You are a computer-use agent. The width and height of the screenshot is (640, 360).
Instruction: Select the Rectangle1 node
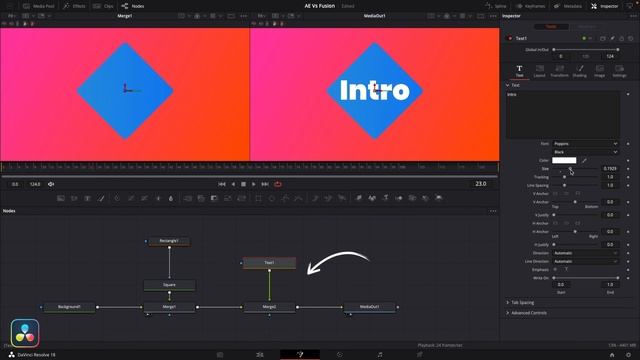click(169, 241)
